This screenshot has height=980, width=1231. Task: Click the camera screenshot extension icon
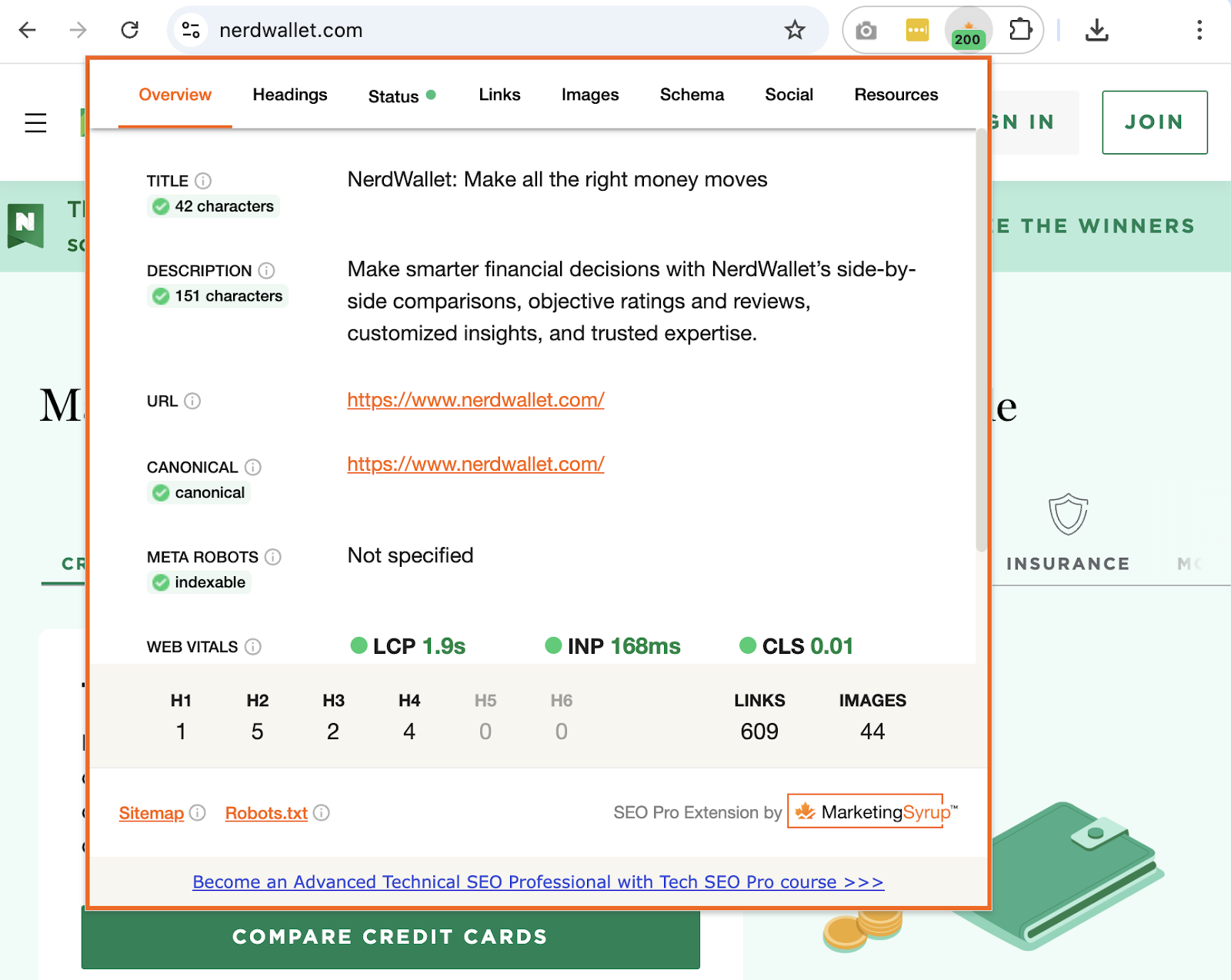click(x=866, y=31)
